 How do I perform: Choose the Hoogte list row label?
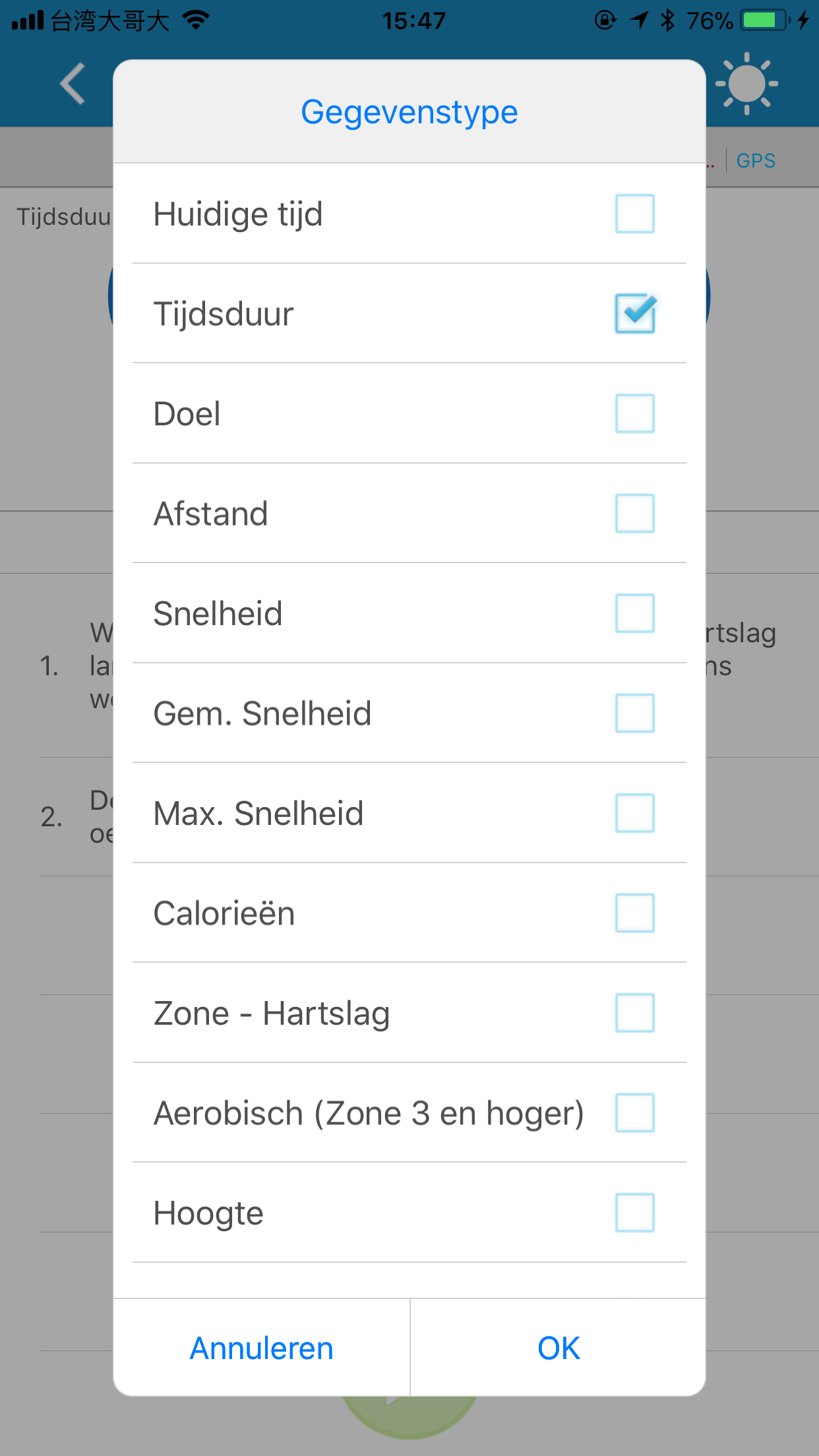pos(208,1213)
